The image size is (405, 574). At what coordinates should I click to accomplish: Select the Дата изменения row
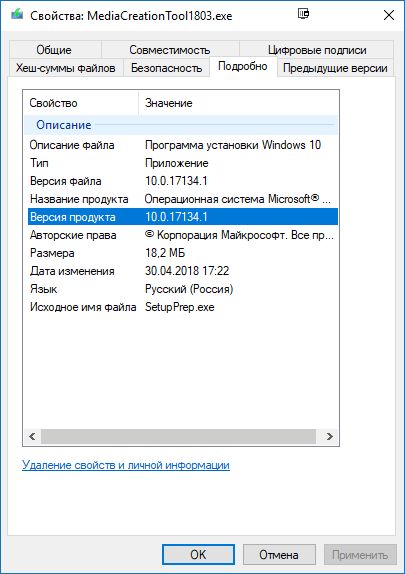tap(183, 271)
